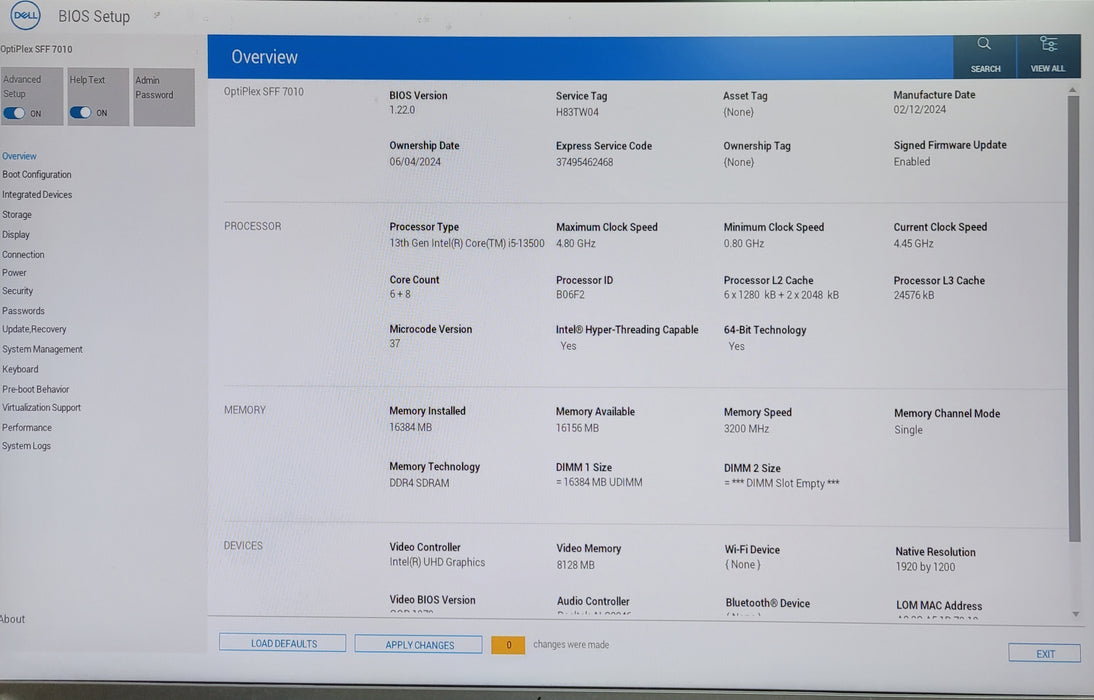Go to Integrated Devices
The image size is (1094, 700).
pos(37,195)
